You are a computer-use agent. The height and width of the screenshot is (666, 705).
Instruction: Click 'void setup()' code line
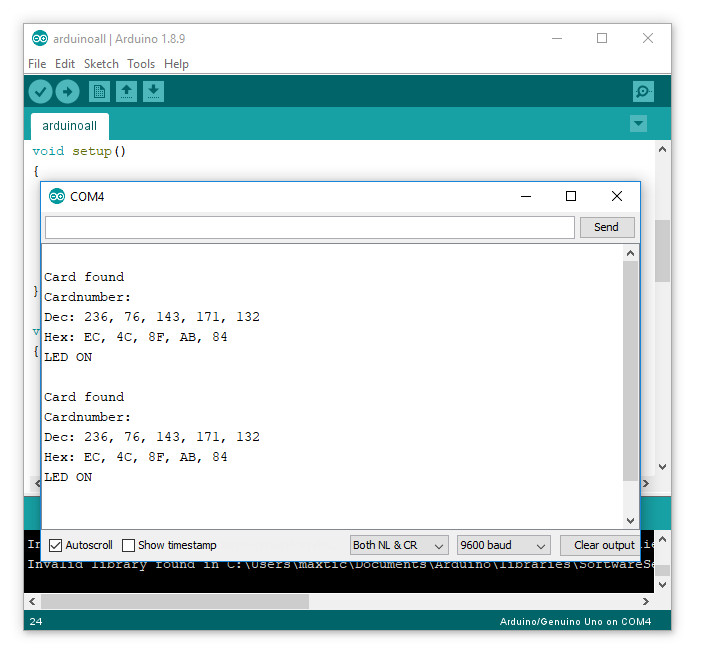(79, 151)
